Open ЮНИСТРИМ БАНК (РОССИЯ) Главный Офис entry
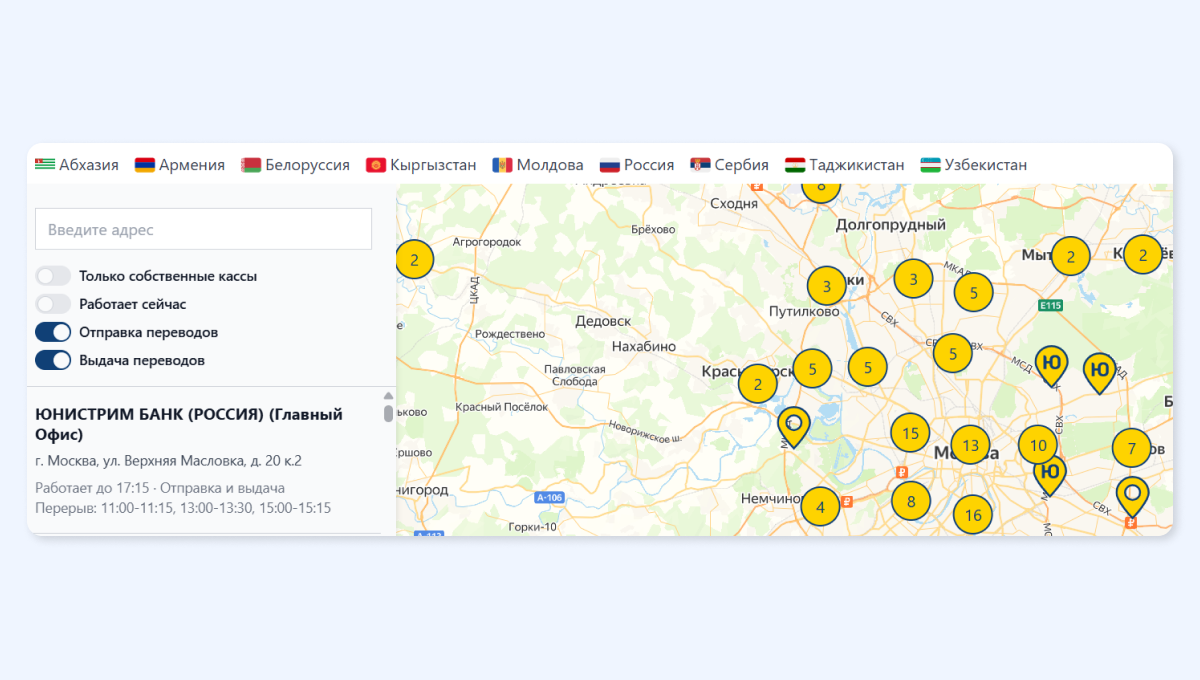 [x=189, y=424]
